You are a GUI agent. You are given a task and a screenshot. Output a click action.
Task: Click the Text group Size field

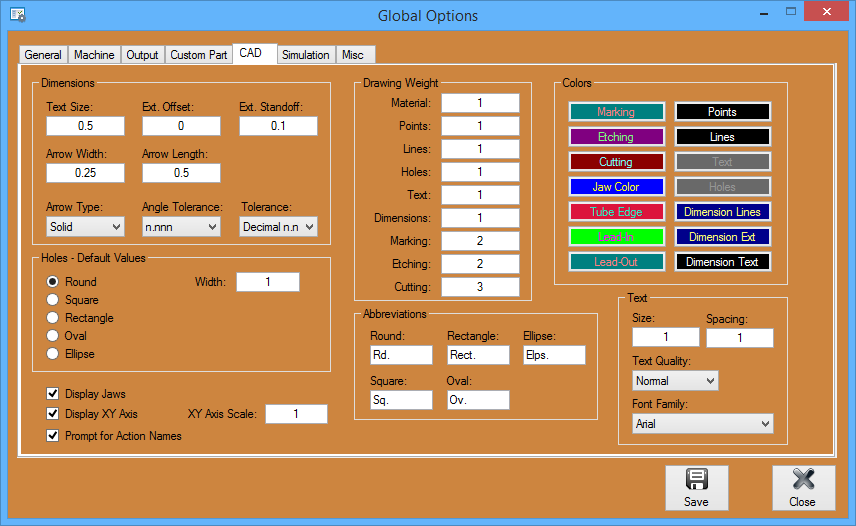coord(666,337)
